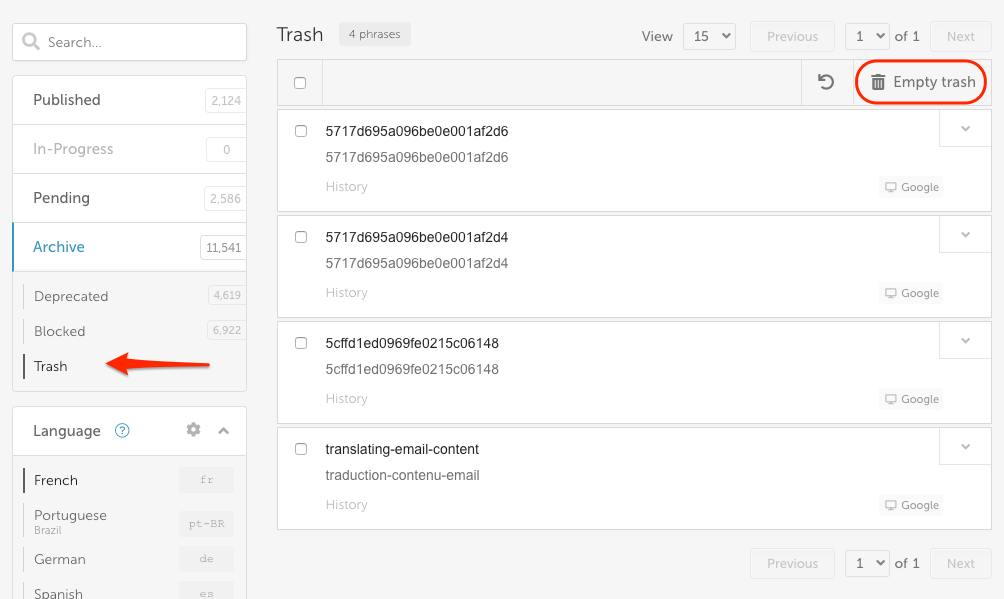1004x599 pixels.
Task: Click the Empty trash button
Action: click(x=922, y=82)
